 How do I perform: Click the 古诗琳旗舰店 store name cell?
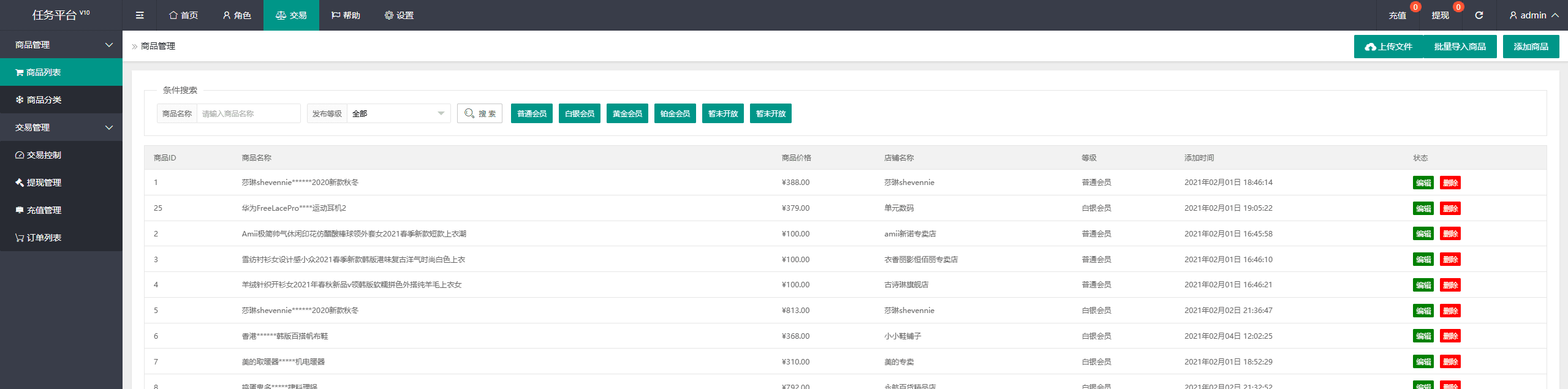pos(906,285)
